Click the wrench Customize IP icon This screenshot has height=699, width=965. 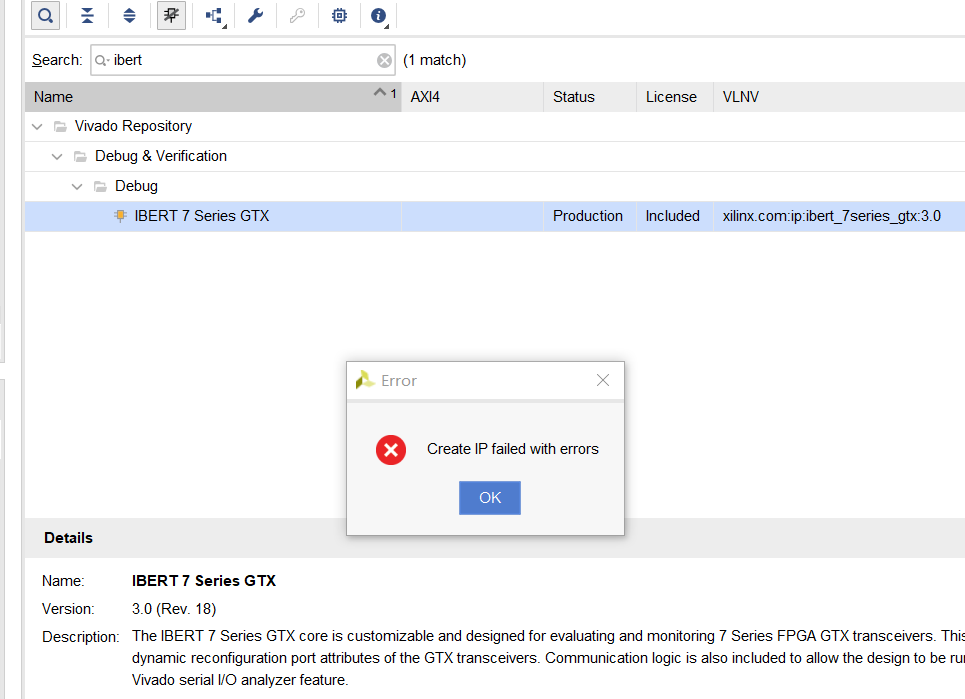pyautogui.click(x=255, y=15)
